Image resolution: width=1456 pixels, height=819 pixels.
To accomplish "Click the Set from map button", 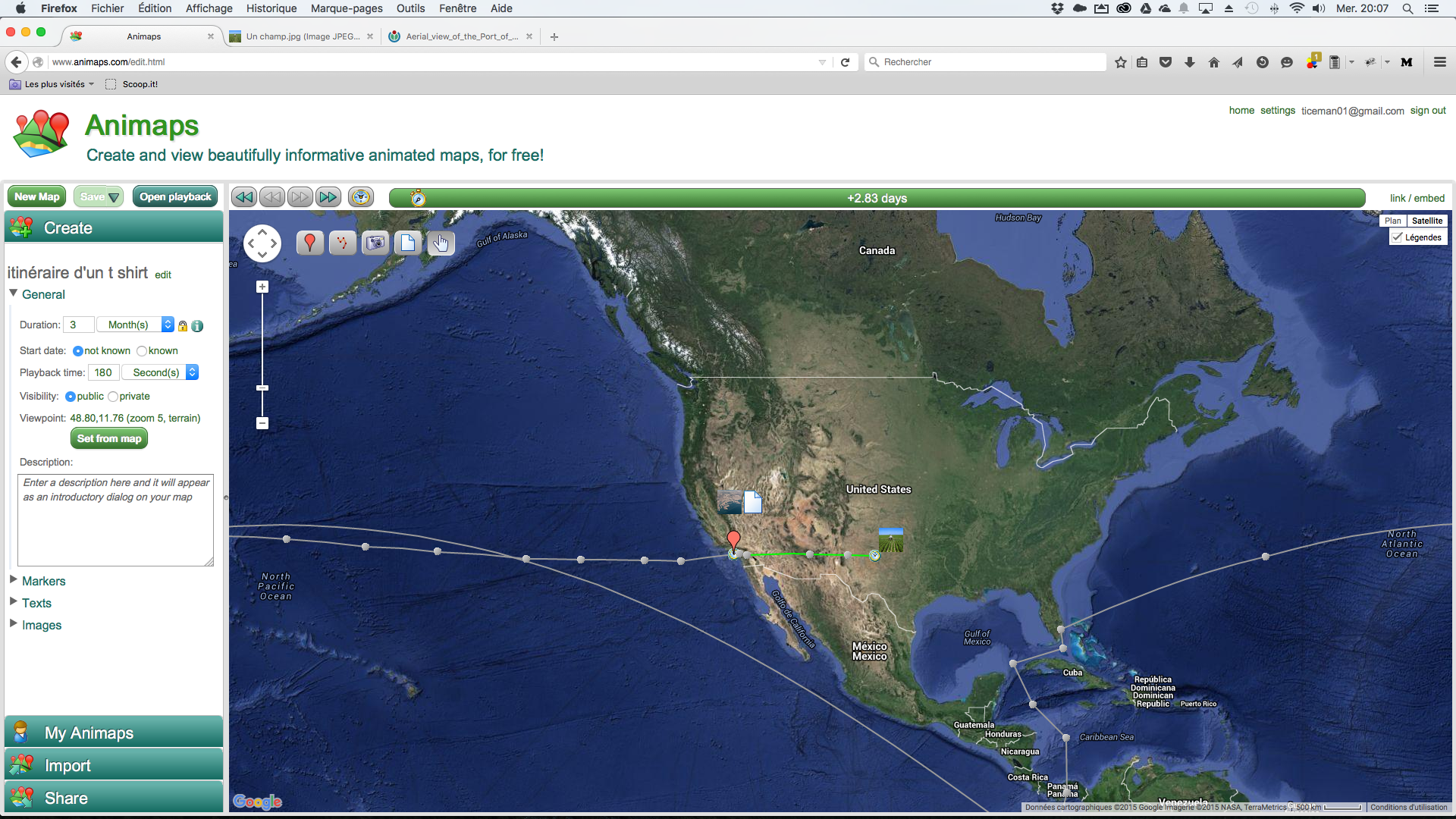I will (x=109, y=438).
